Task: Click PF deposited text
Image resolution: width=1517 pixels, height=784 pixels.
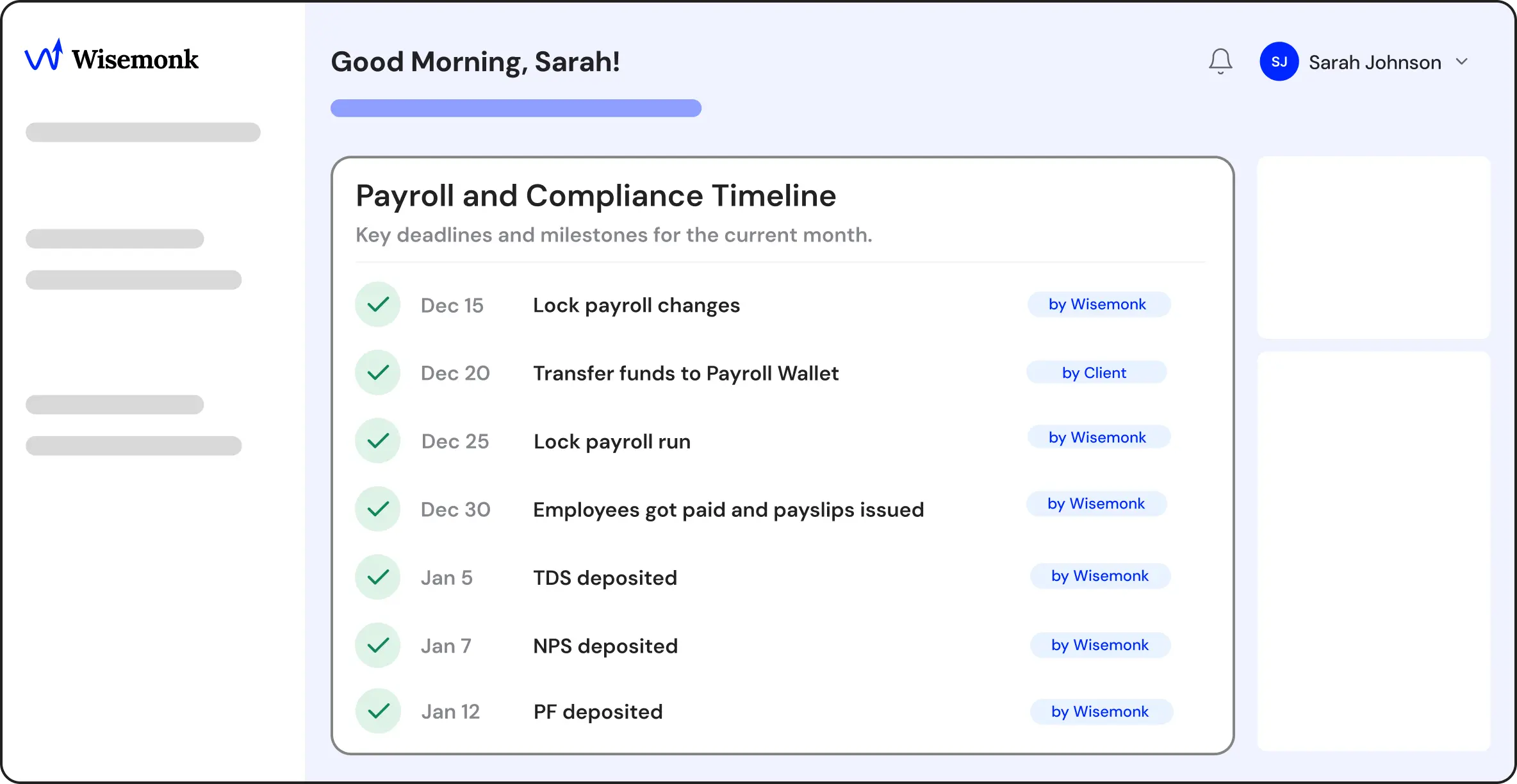Action: pos(598,712)
